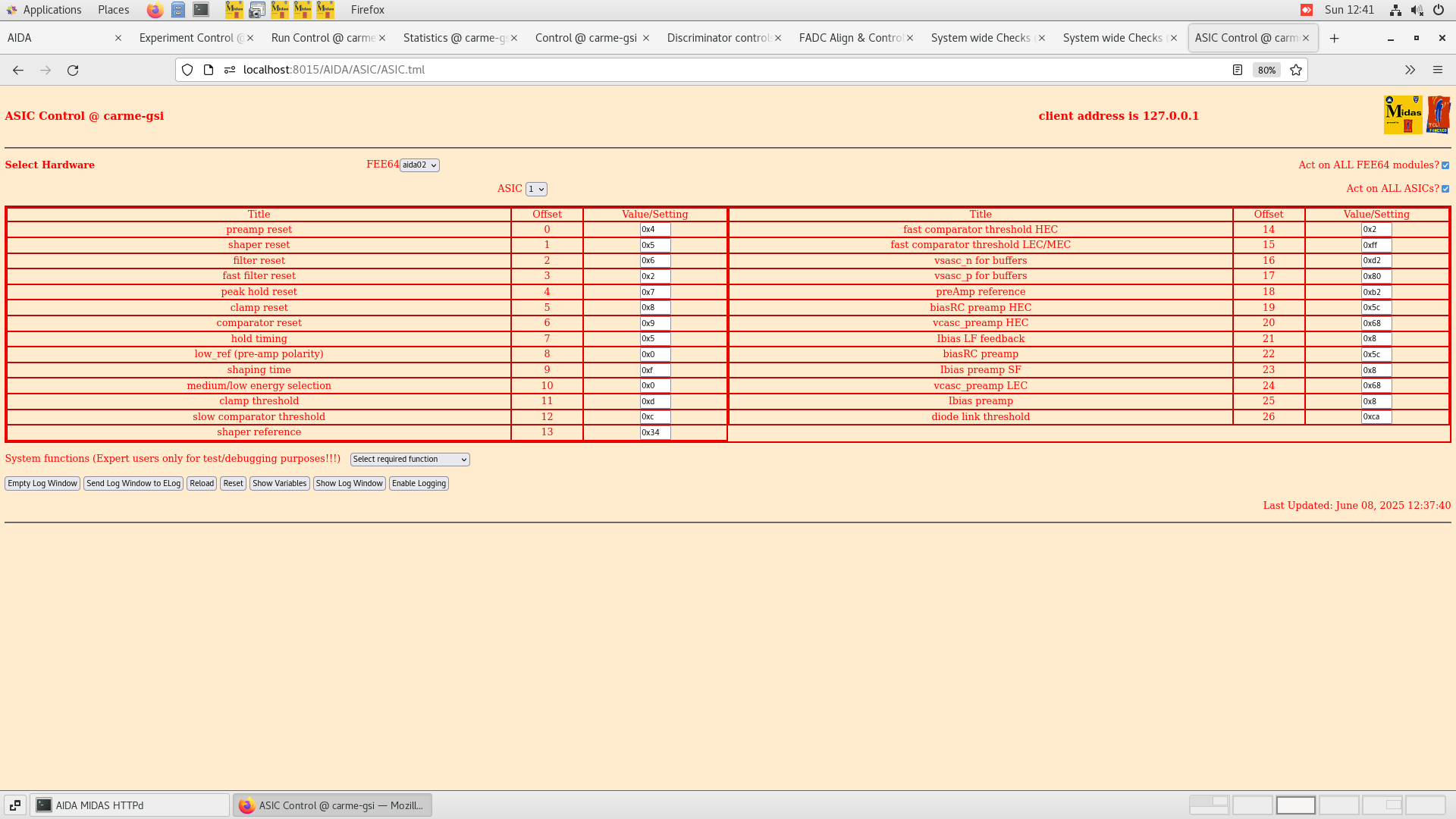
Task: Edit the preamp reset value field
Action: click(654, 229)
